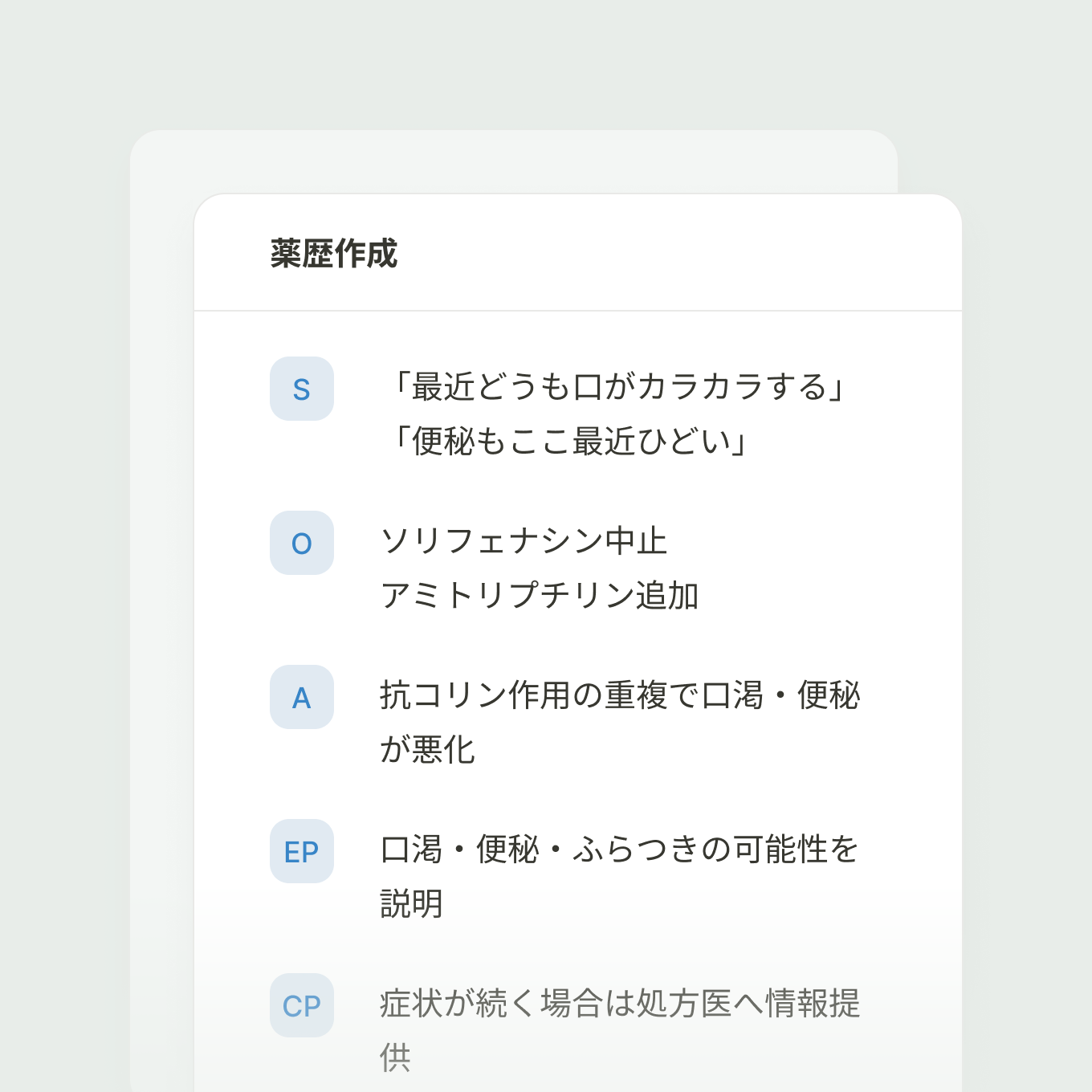Click the 情報提 text in CP line

tap(813, 1004)
